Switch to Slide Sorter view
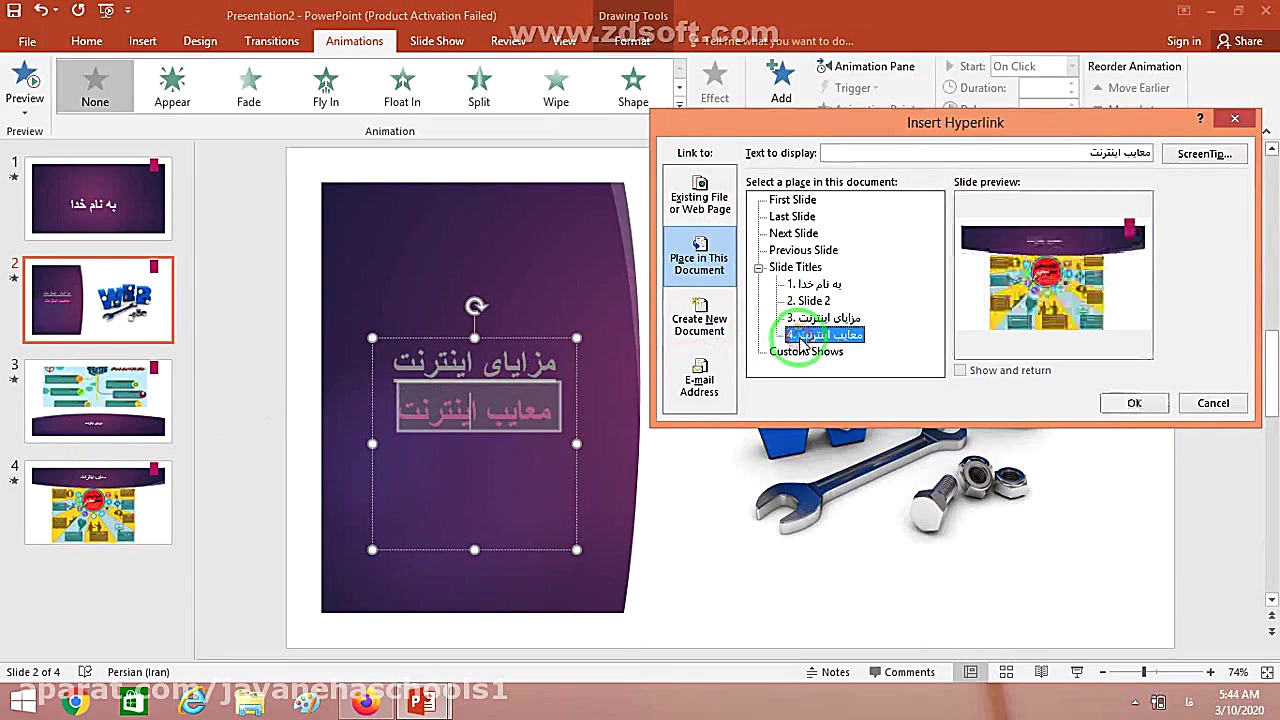The width and height of the screenshot is (1280, 720). point(1006,672)
